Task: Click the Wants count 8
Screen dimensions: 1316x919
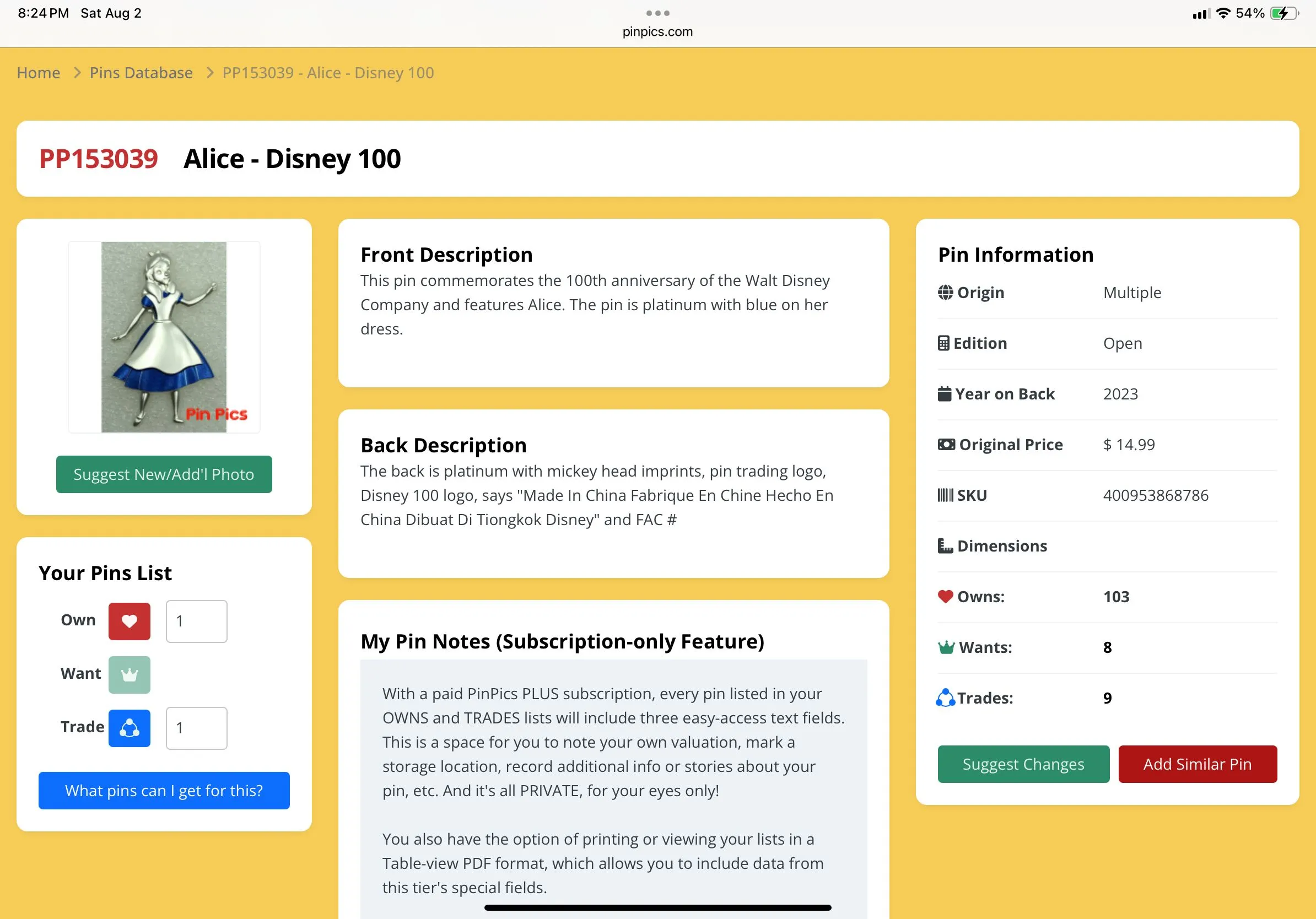Action: point(1107,647)
